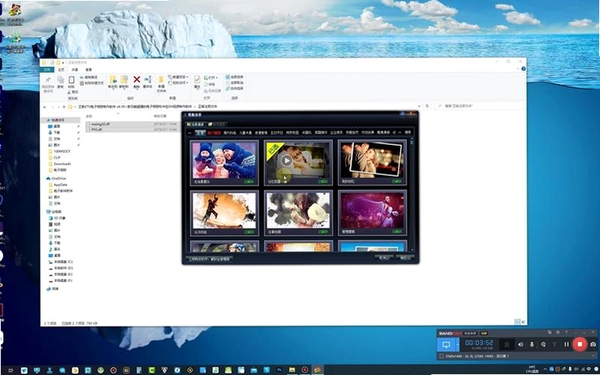Pause the Bandicam recording
600x375 pixels.
click(x=566, y=344)
